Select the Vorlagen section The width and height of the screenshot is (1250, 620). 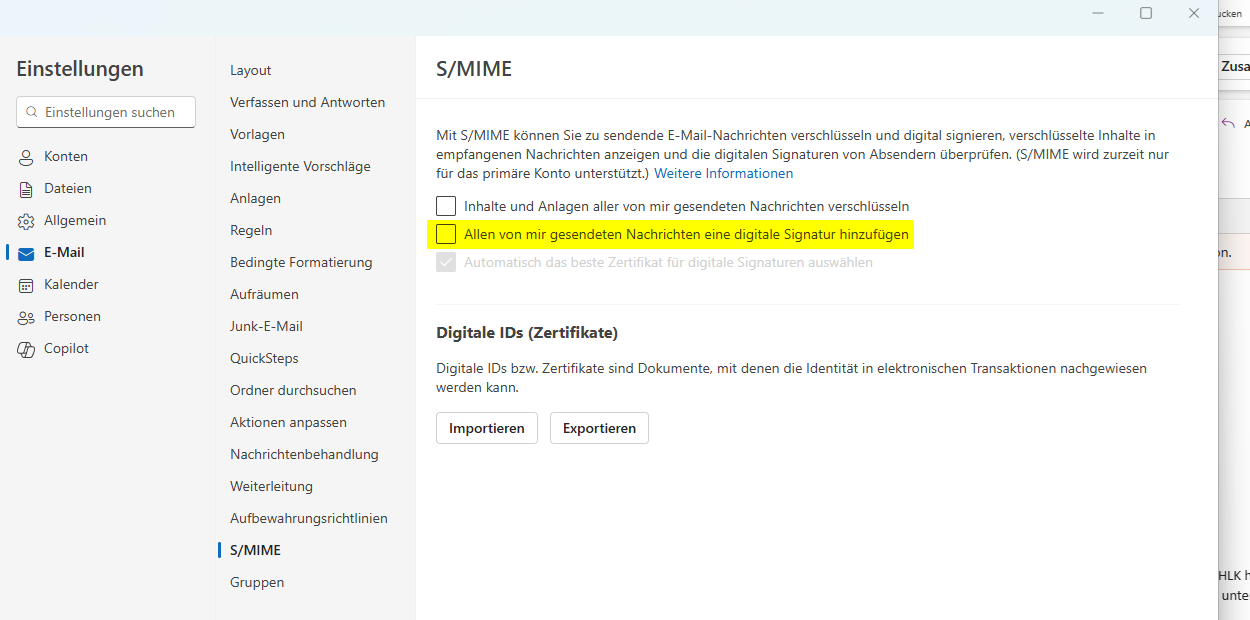click(x=257, y=134)
